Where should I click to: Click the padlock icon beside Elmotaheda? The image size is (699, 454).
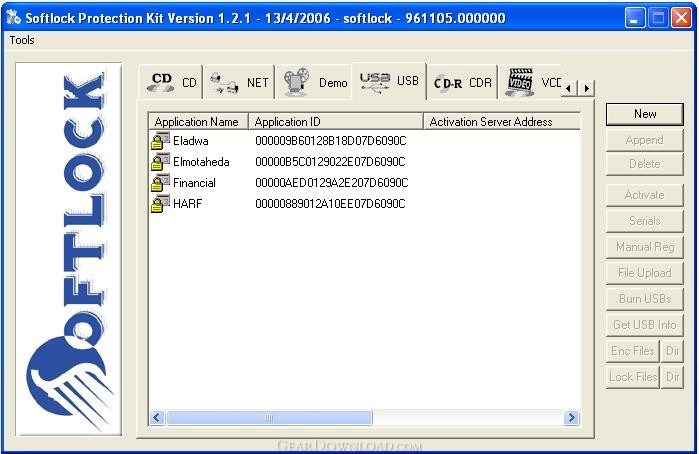tap(160, 161)
